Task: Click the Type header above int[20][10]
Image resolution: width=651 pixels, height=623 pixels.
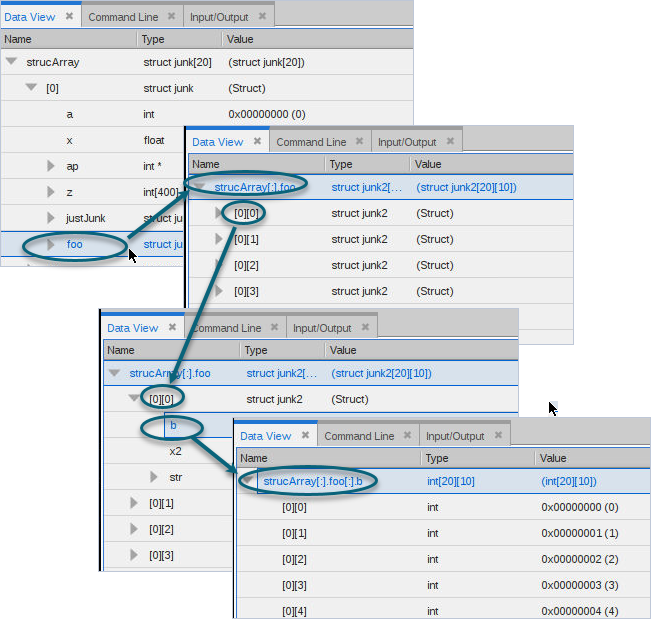Action: (x=437, y=458)
